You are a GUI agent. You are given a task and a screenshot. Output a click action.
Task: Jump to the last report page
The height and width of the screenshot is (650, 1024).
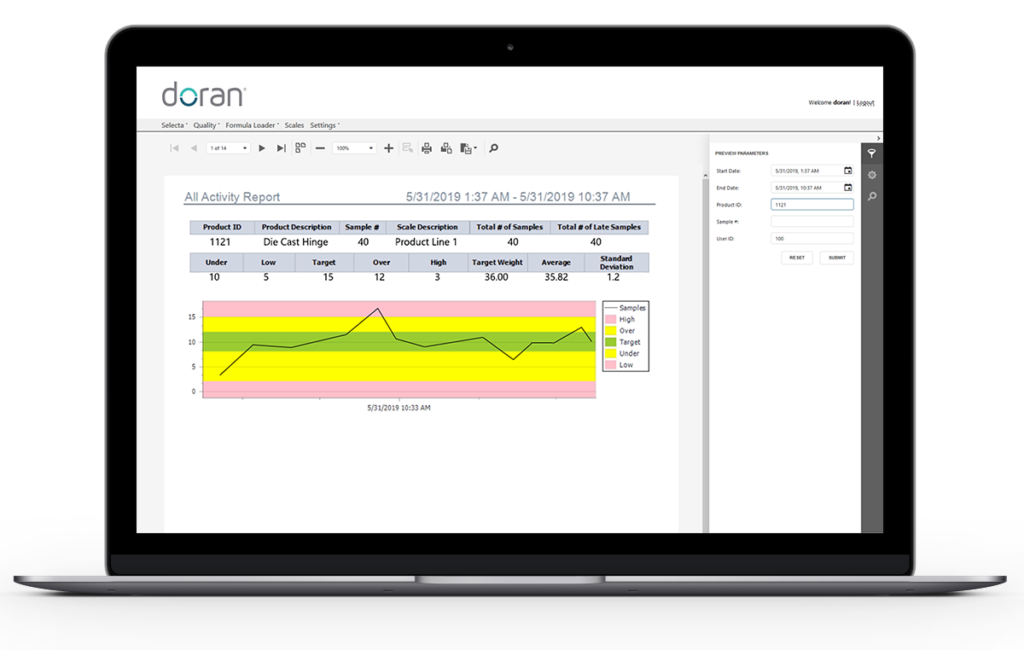point(281,148)
